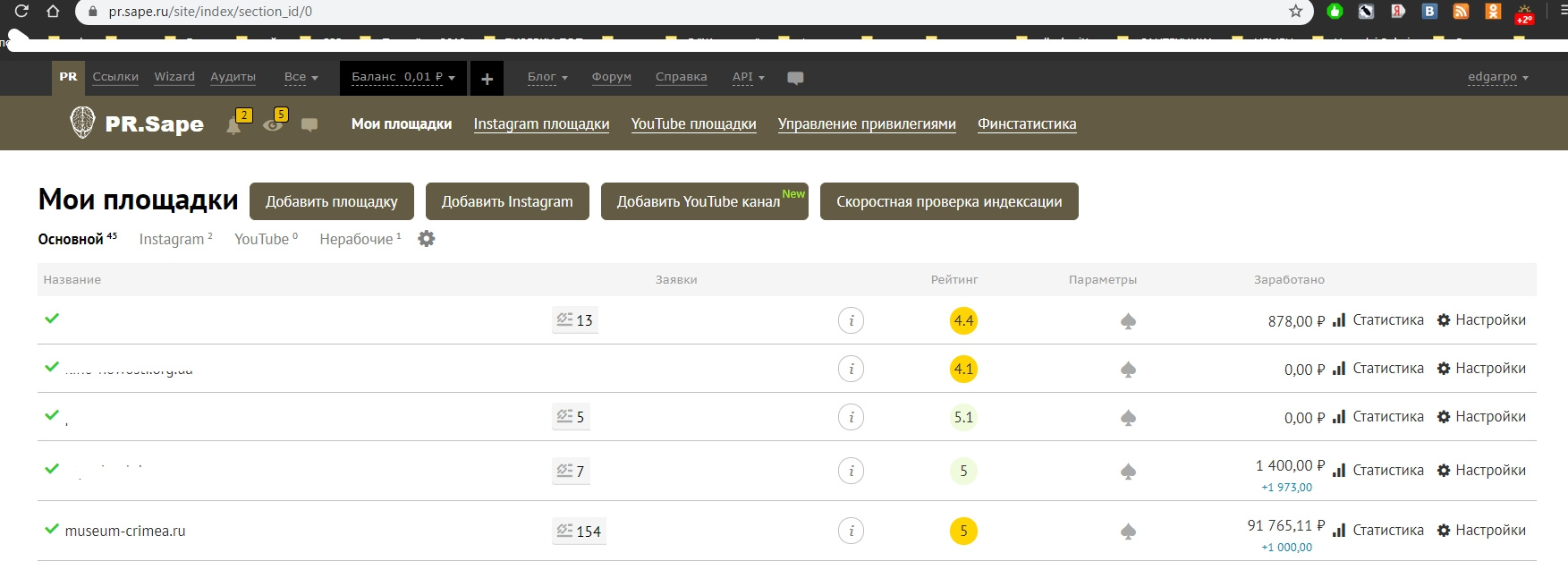Click the Добавить Instagram button

tap(507, 201)
